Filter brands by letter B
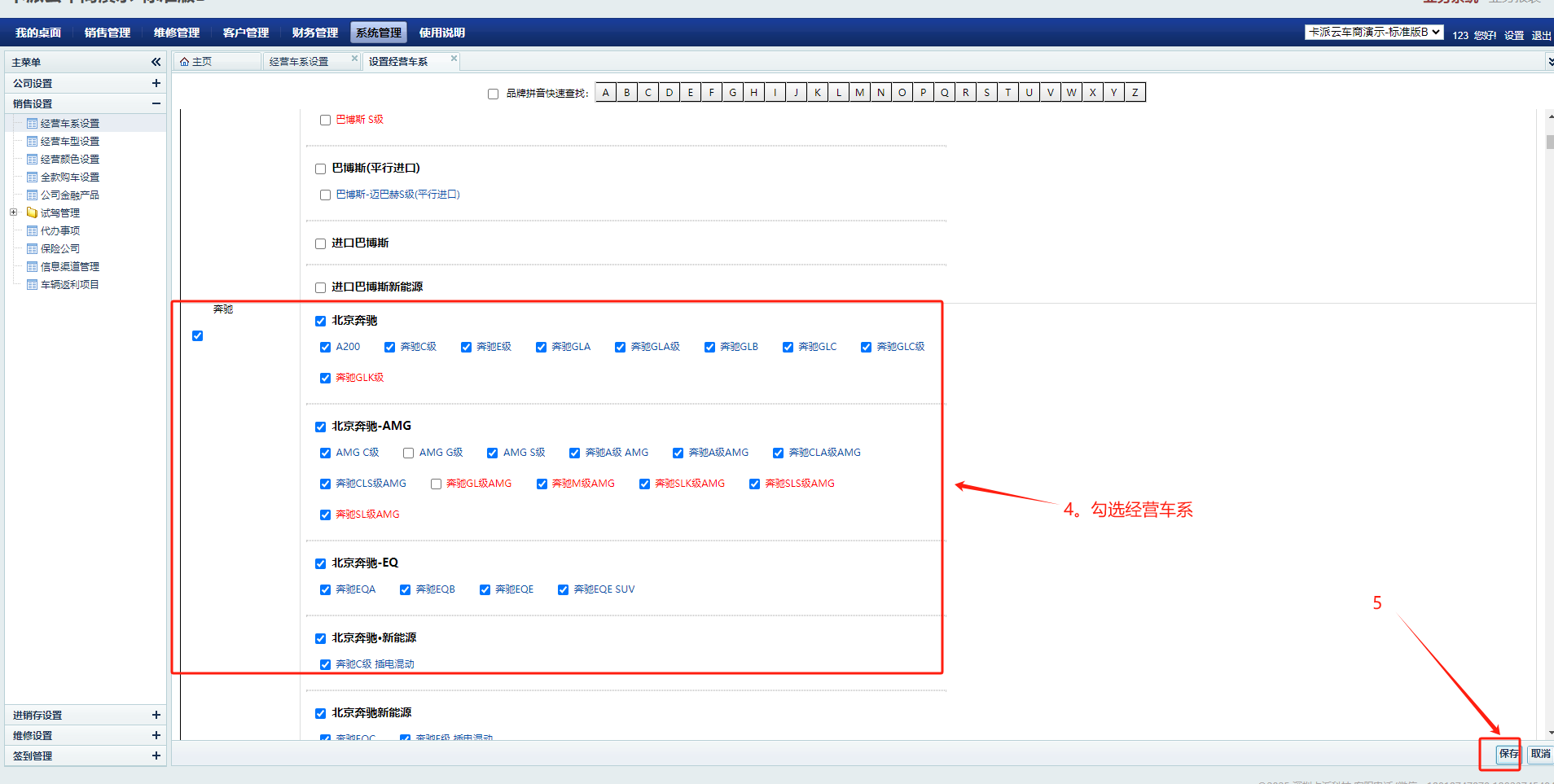Viewport: 1554px width, 784px height. [627, 93]
